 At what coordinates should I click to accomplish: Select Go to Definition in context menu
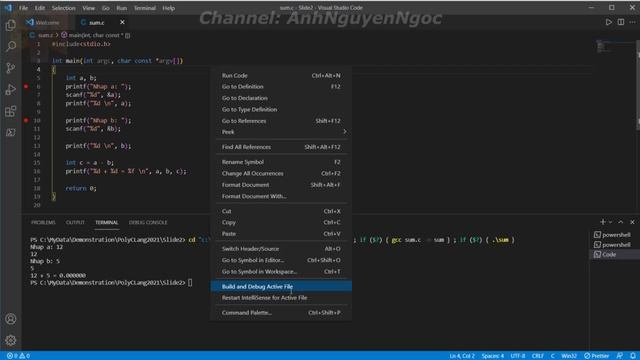coord(281,87)
